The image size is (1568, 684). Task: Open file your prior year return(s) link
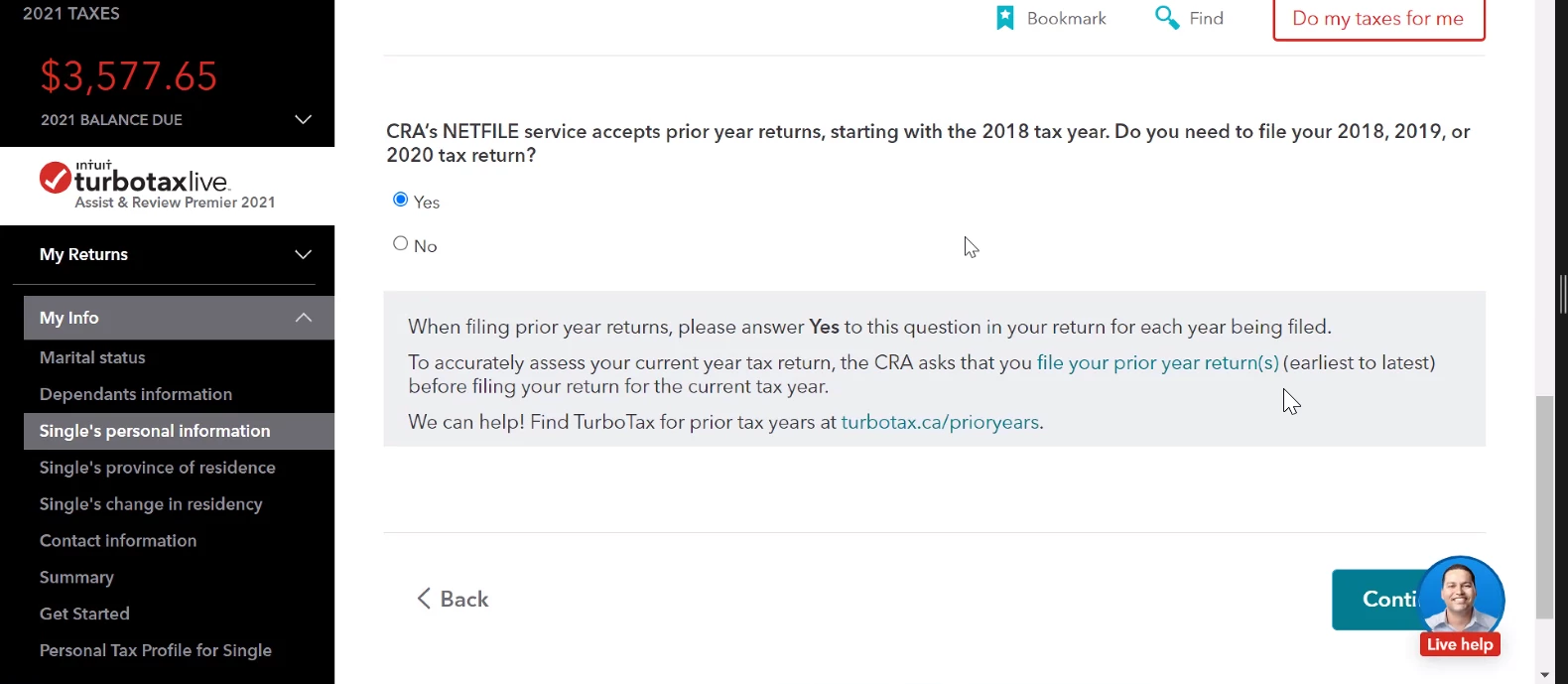pos(1157,362)
